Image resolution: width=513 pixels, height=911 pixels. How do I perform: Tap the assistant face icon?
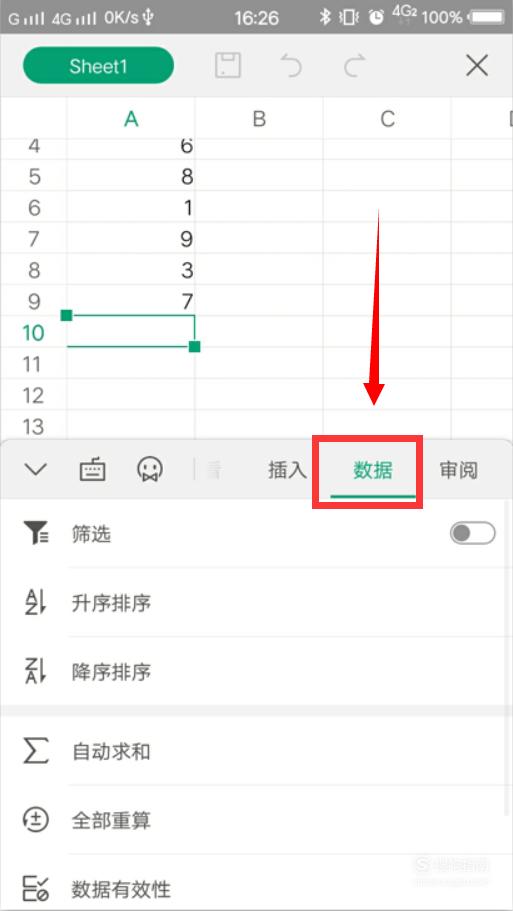(150, 469)
